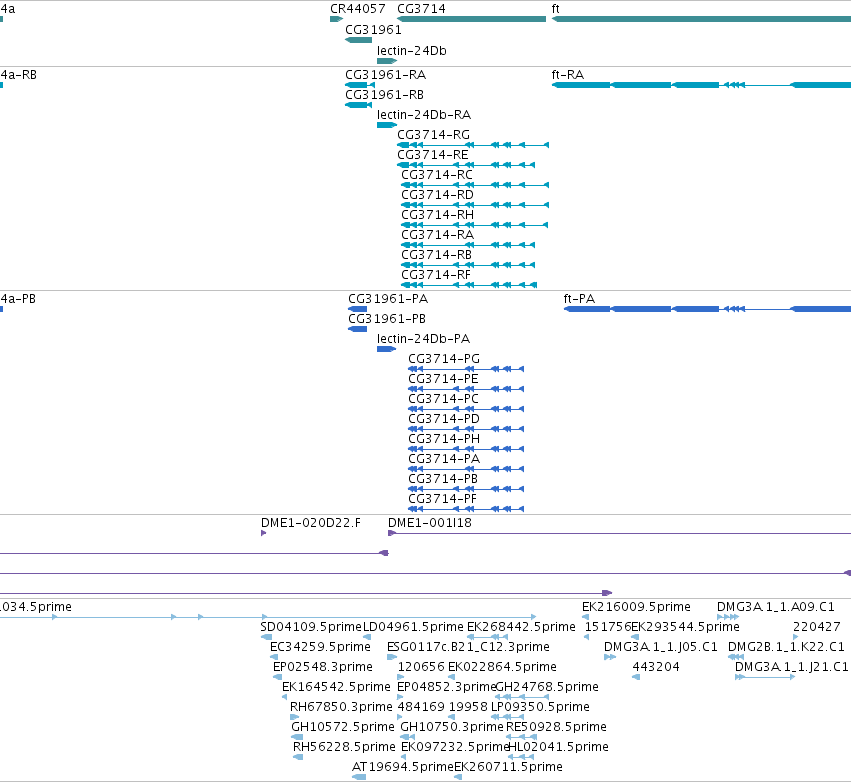This screenshot has width=851, height=782.
Task: Click the DME1-020D22.F clone marker
Action: pos(263,533)
